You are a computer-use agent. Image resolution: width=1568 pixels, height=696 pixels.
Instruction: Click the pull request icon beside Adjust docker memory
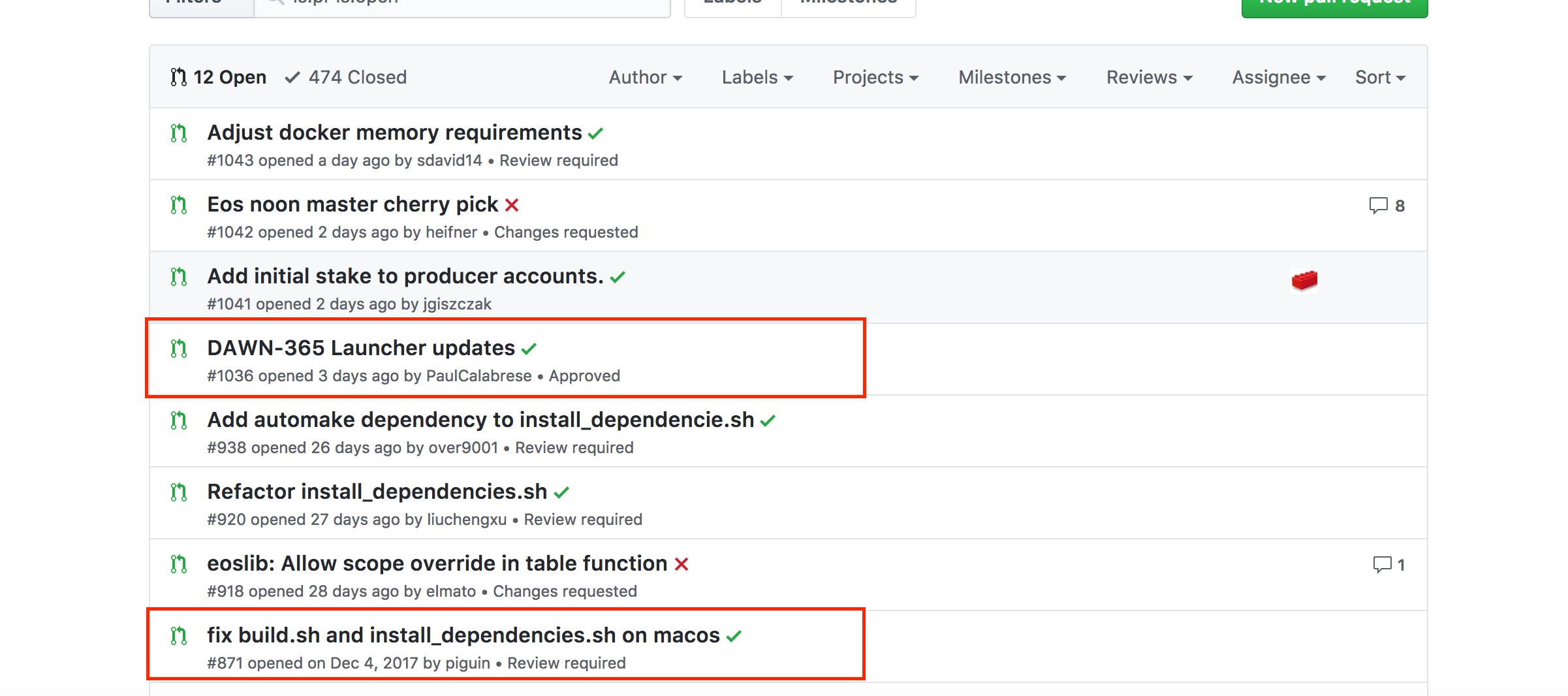pyautogui.click(x=178, y=133)
